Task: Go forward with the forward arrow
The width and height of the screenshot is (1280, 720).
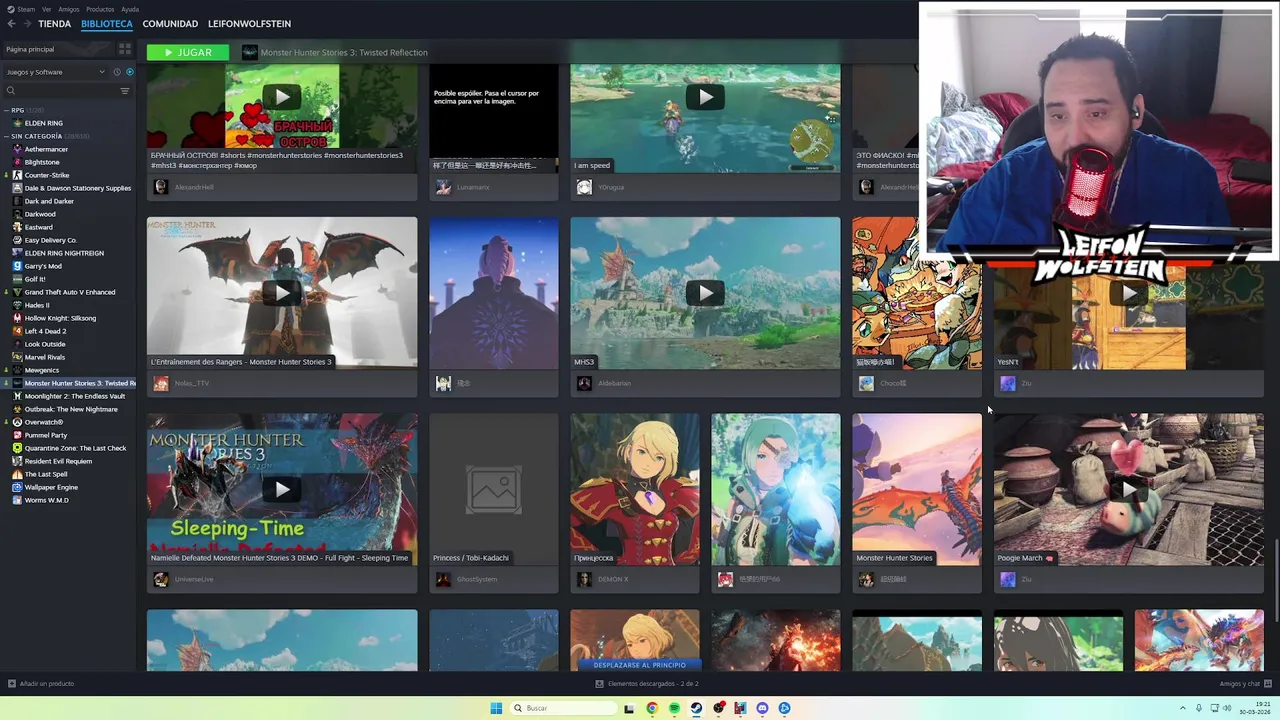Action: pyautogui.click(x=26, y=24)
